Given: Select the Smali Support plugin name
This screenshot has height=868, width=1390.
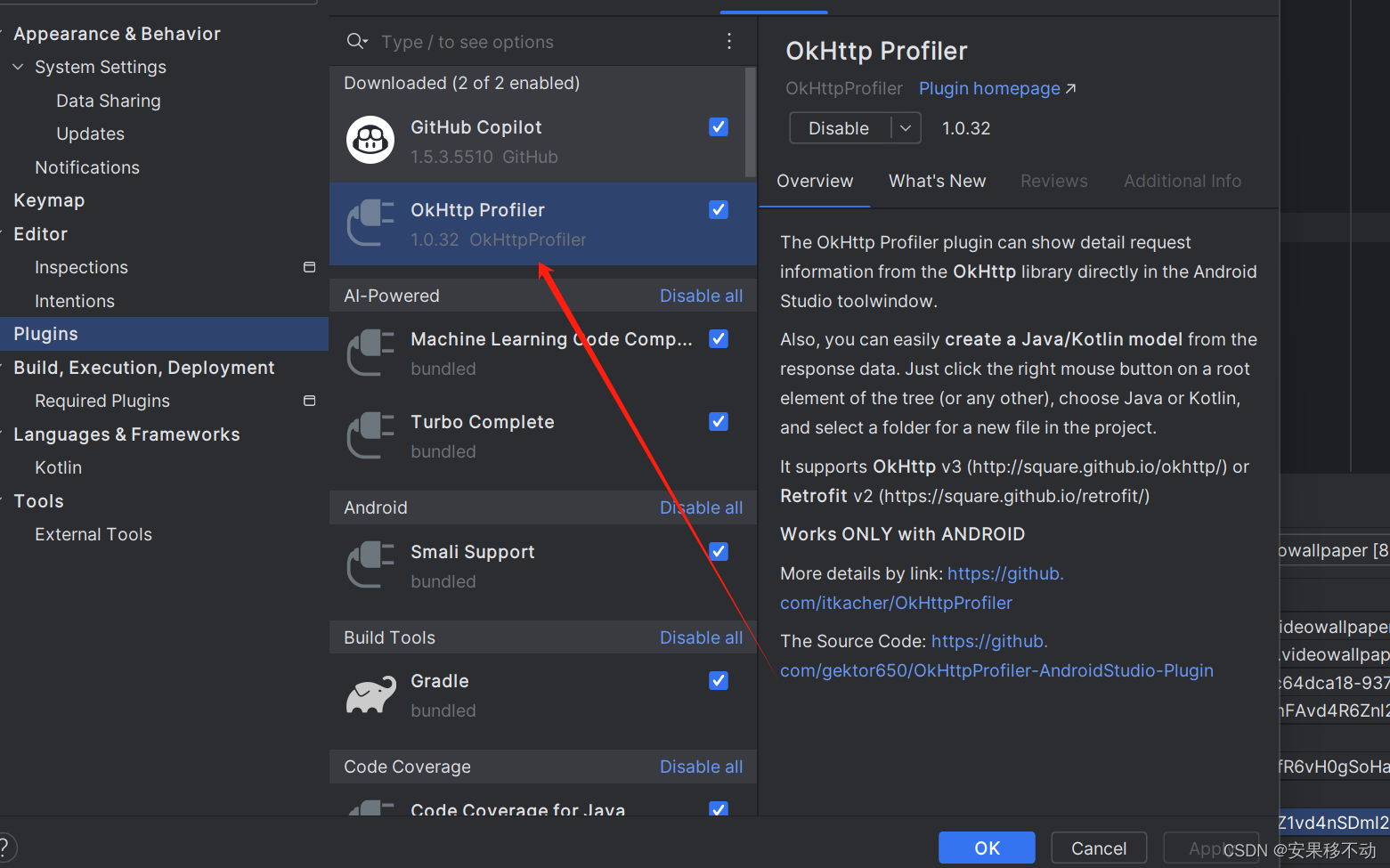Looking at the screenshot, I should (x=472, y=552).
